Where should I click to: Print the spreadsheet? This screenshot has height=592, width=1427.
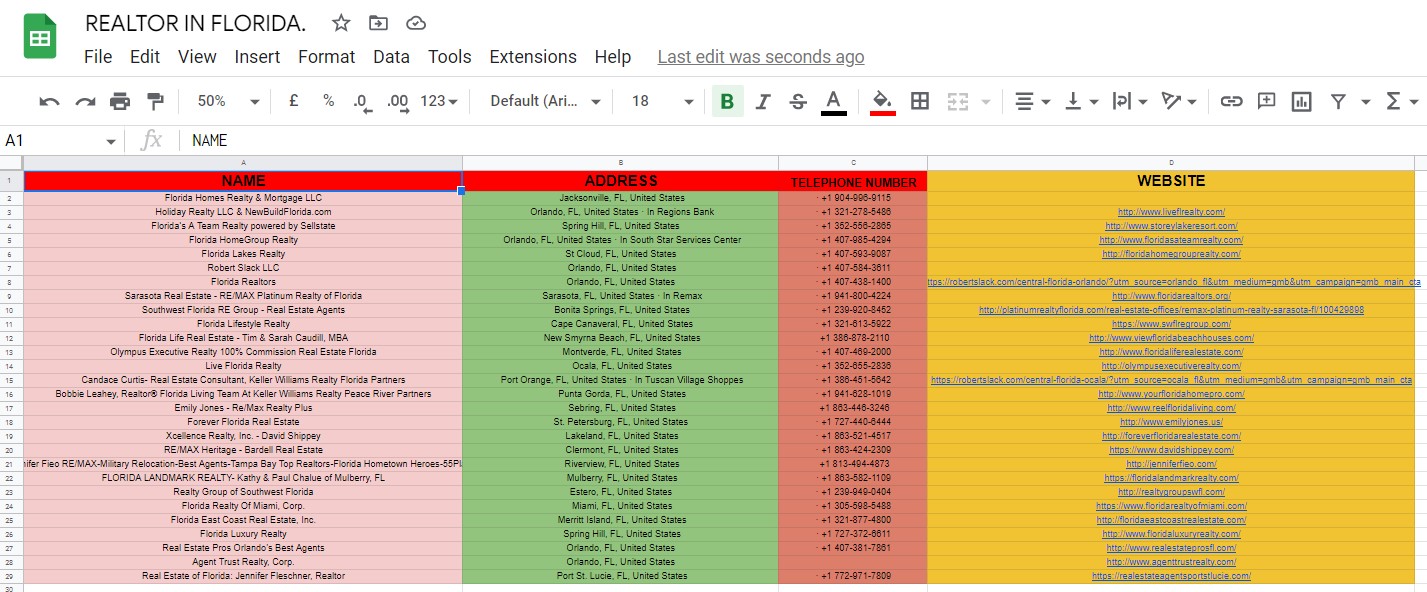(120, 101)
